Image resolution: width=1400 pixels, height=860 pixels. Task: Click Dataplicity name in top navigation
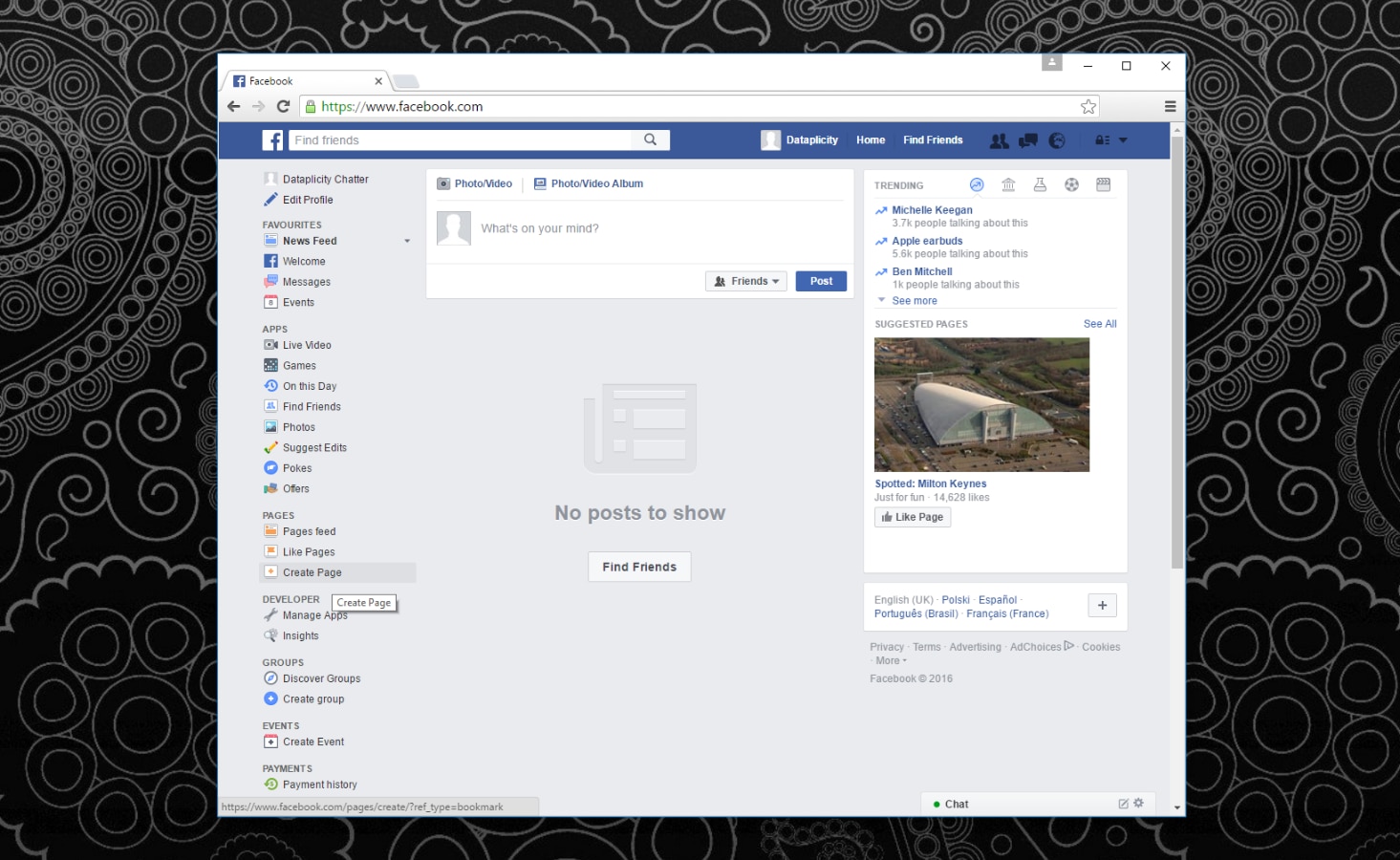tap(812, 140)
